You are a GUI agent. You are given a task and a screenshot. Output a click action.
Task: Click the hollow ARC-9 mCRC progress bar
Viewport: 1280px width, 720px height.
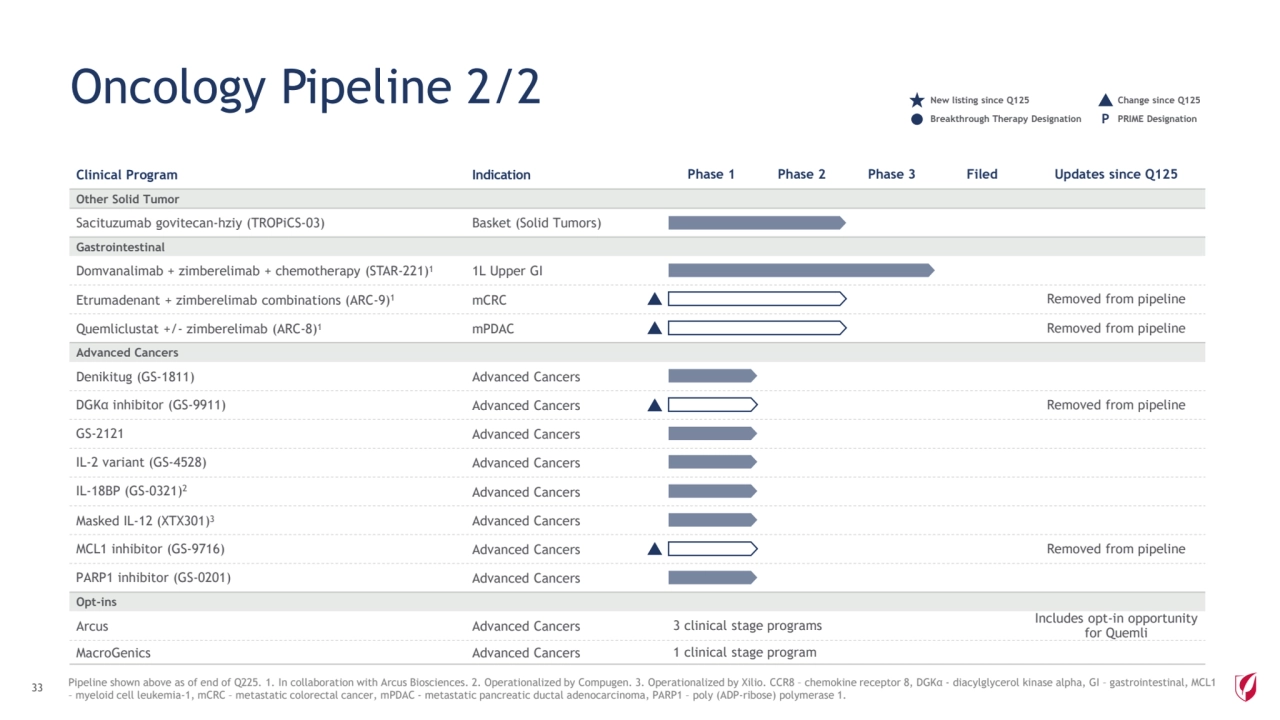point(757,298)
